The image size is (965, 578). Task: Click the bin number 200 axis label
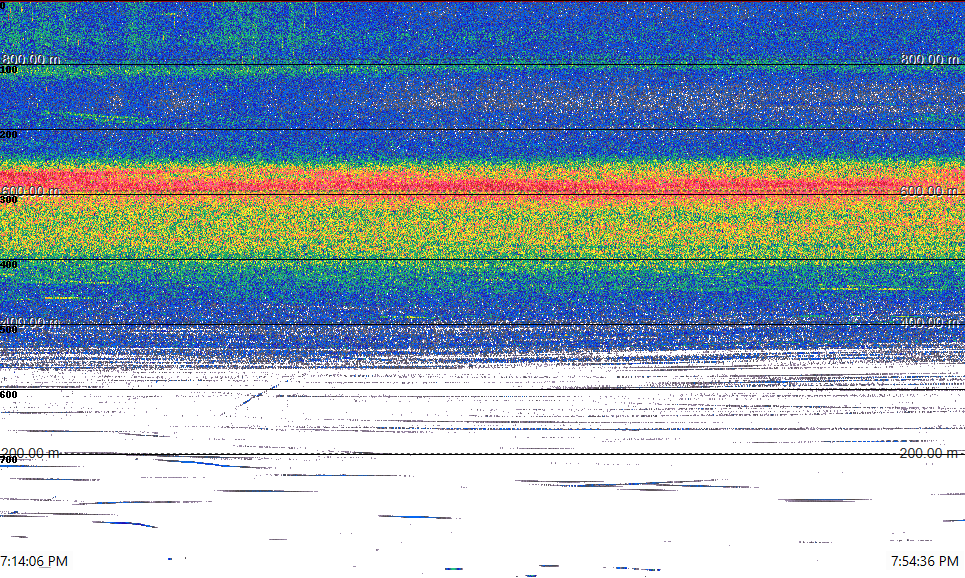pyautogui.click(x=9, y=135)
